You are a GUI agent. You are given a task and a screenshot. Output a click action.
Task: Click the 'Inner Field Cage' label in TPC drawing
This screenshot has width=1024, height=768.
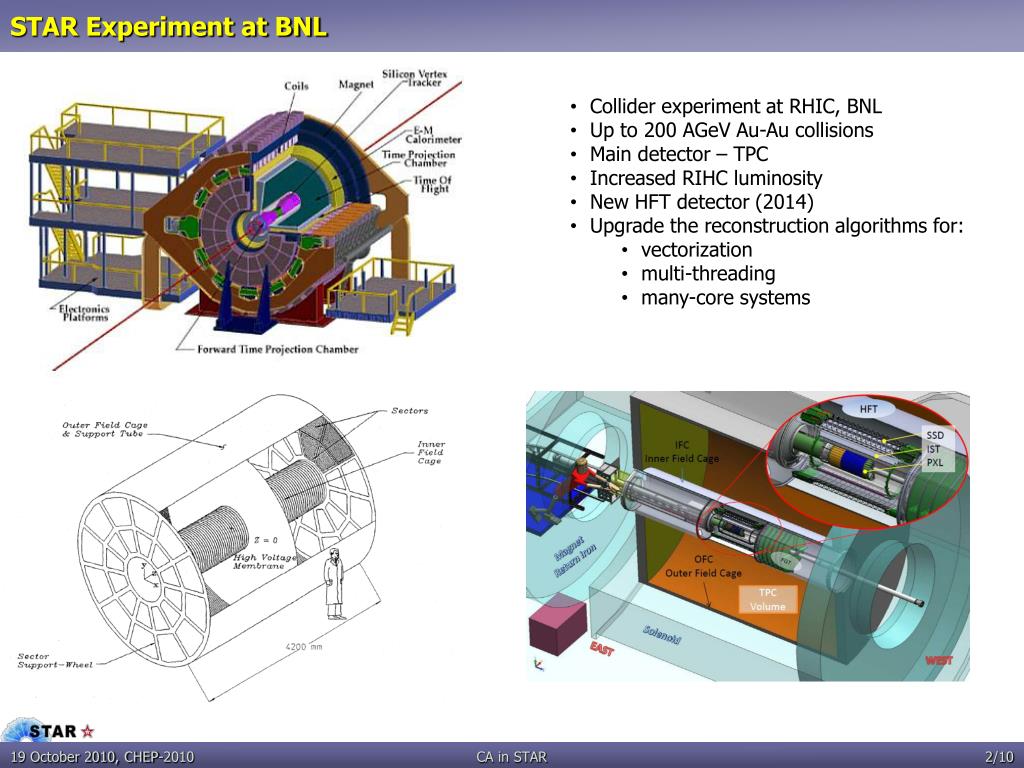tap(430, 452)
